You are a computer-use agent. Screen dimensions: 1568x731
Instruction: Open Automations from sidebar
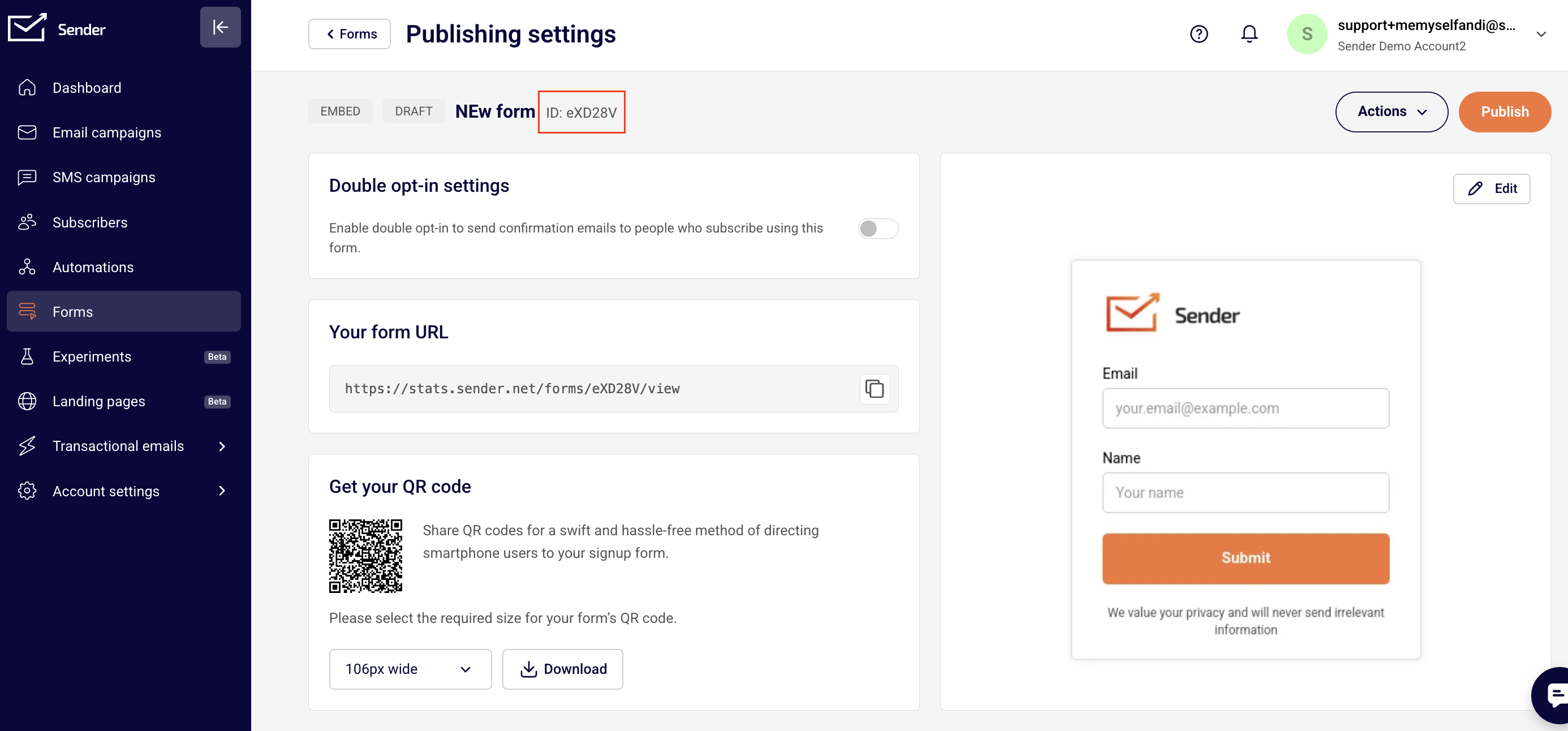tap(93, 266)
